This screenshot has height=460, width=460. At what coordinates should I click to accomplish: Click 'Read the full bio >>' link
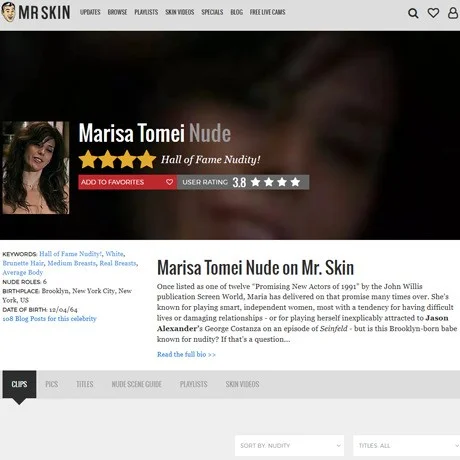pyautogui.click(x=186, y=354)
